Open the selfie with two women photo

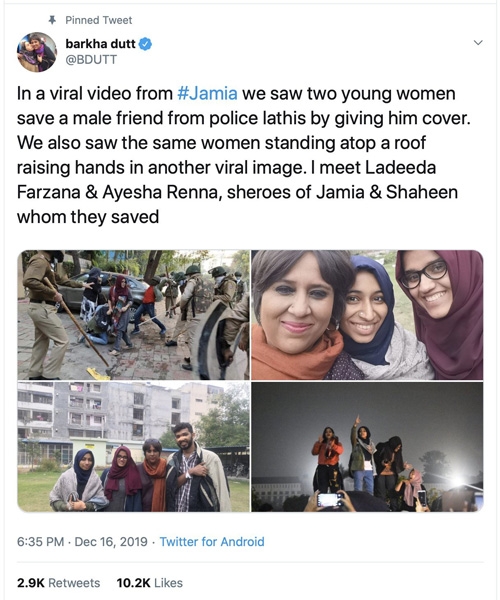(x=367, y=315)
